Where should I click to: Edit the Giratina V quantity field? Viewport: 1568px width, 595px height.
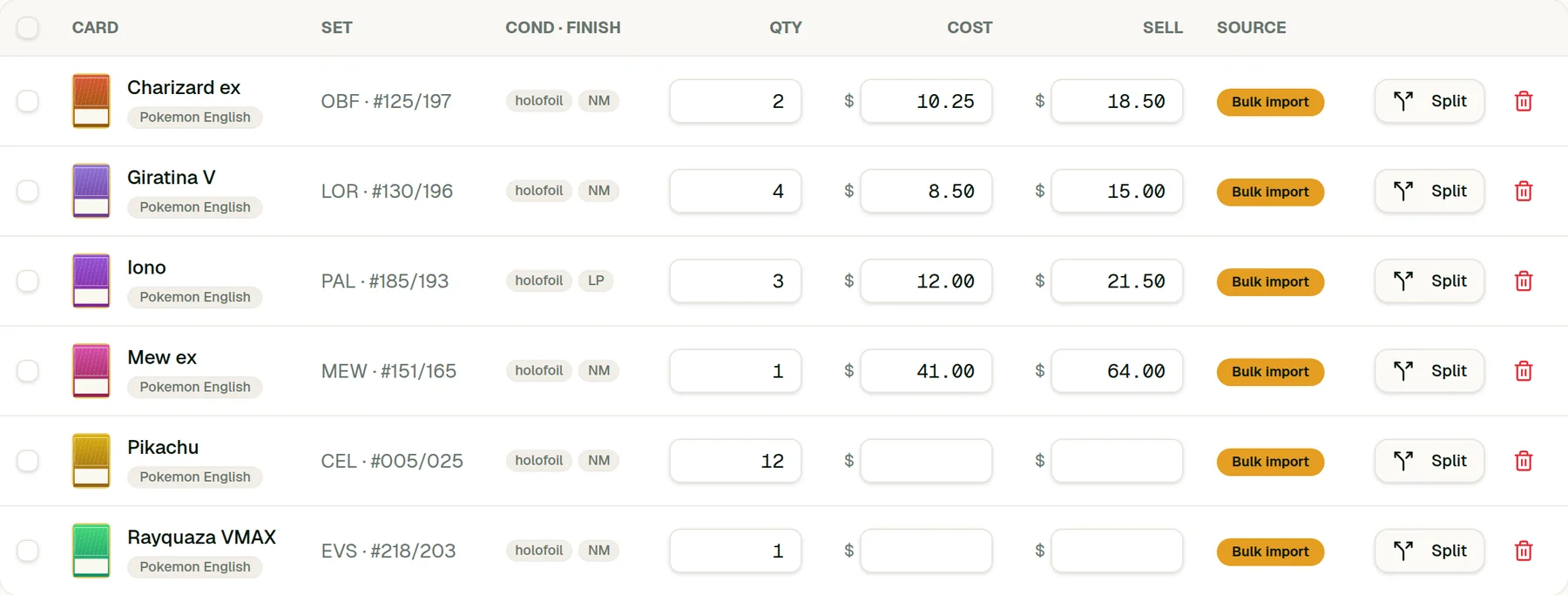(735, 191)
